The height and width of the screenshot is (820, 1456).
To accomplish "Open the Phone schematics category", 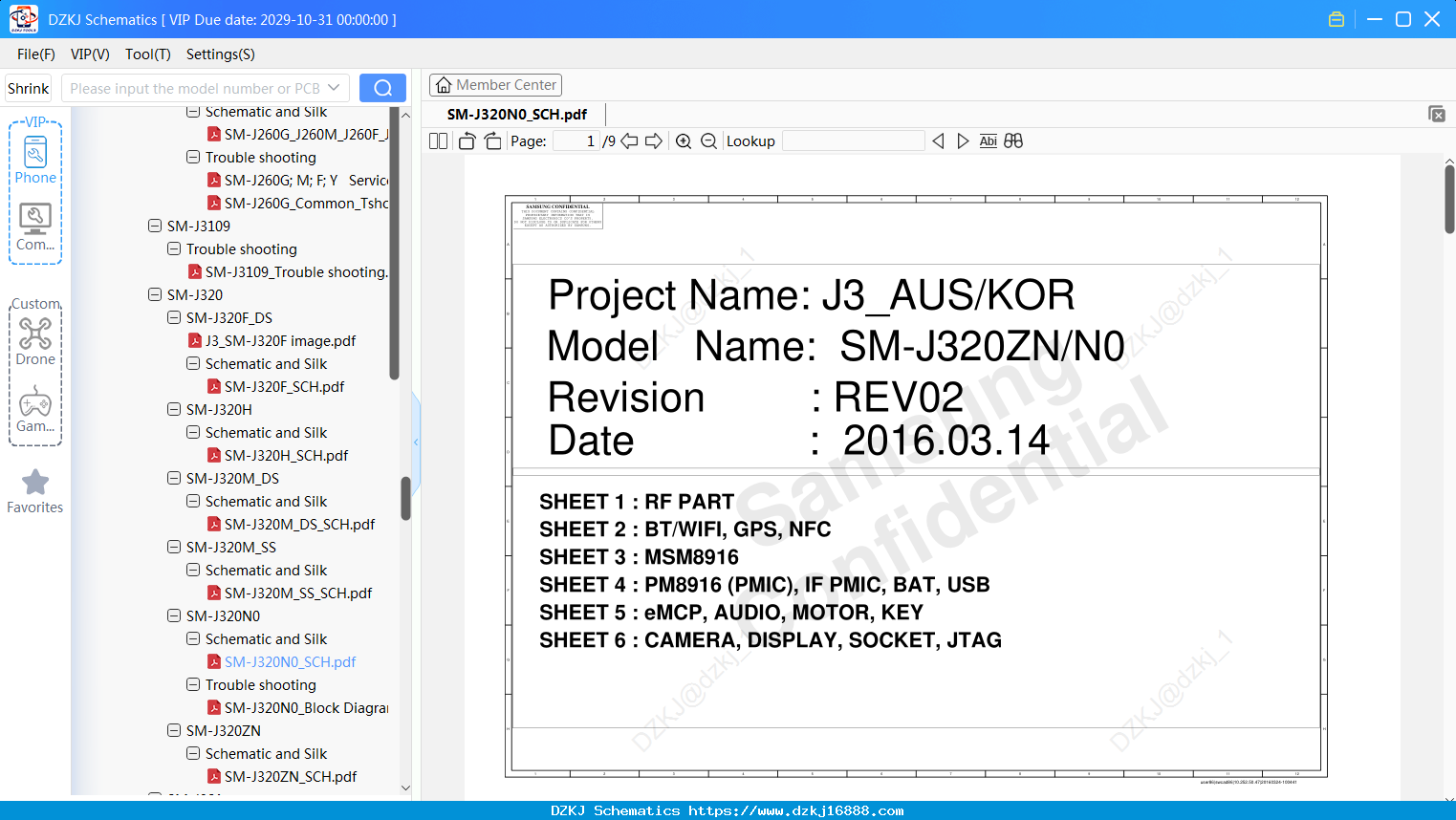I will tap(35, 161).
